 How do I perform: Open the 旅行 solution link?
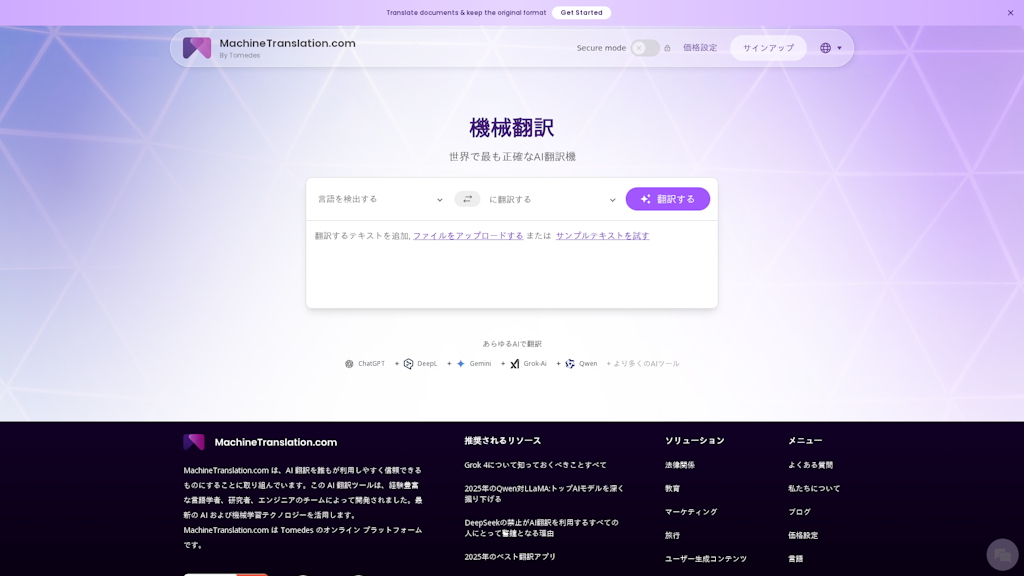coord(672,536)
